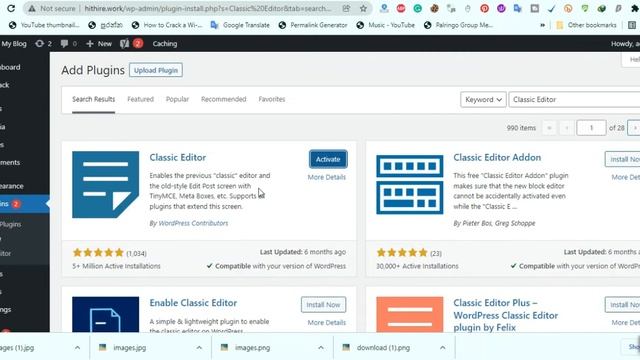Click the cookie extension icon

point(434,8)
